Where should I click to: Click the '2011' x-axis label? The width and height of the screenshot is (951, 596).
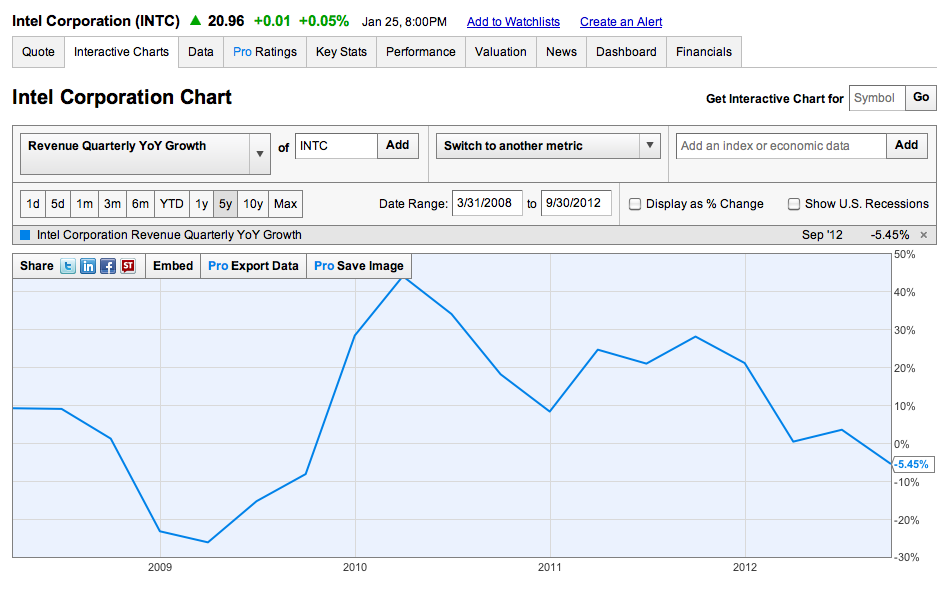tap(549, 568)
